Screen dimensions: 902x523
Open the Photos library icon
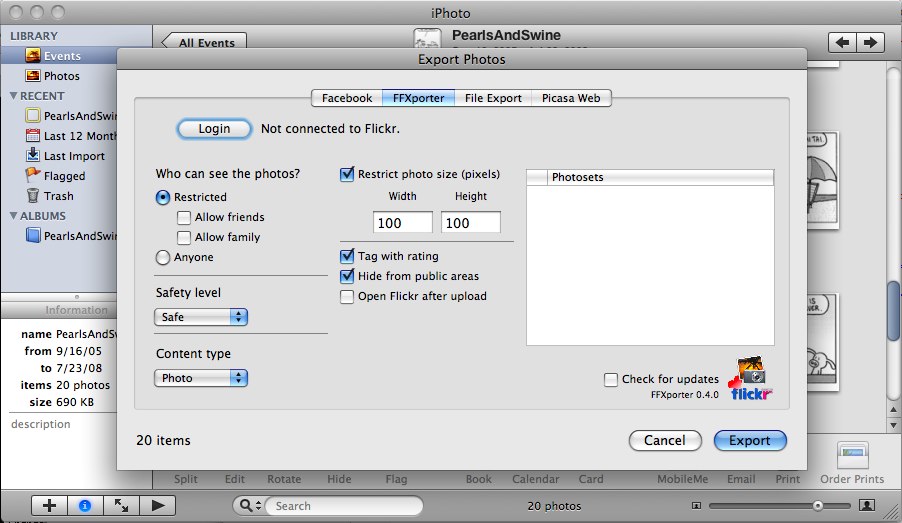point(33,76)
